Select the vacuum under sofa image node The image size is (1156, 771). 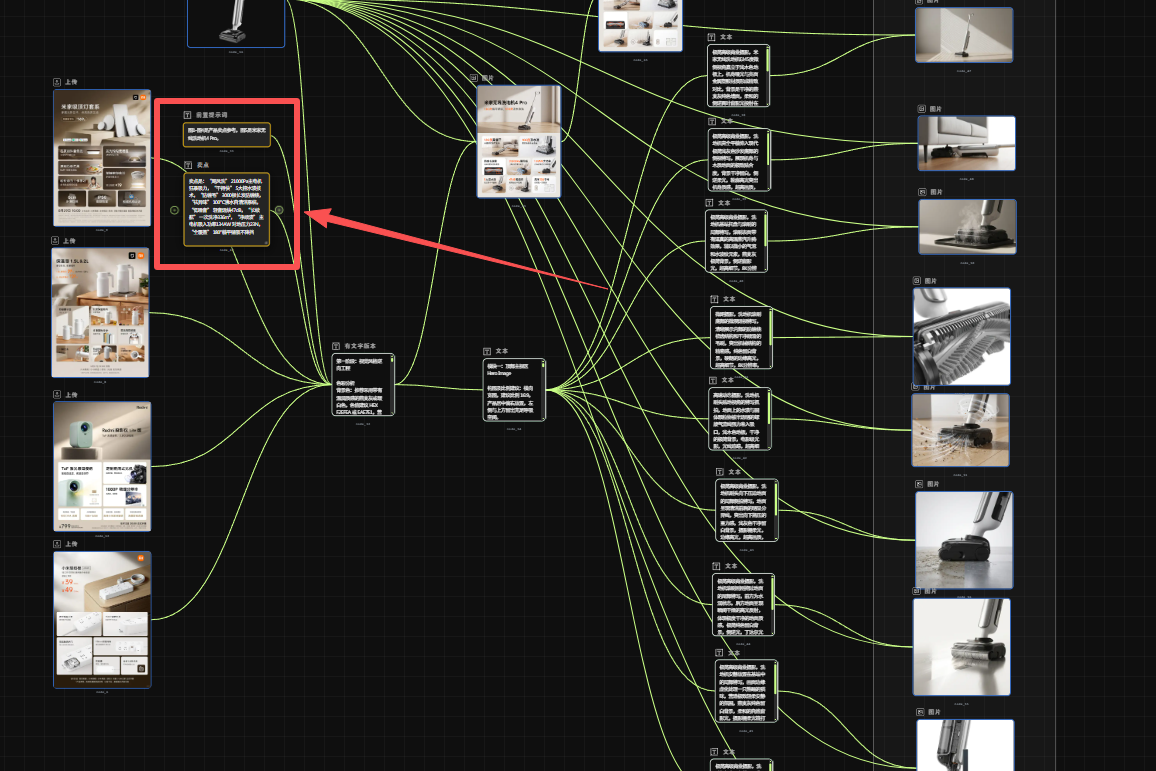[965, 143]
